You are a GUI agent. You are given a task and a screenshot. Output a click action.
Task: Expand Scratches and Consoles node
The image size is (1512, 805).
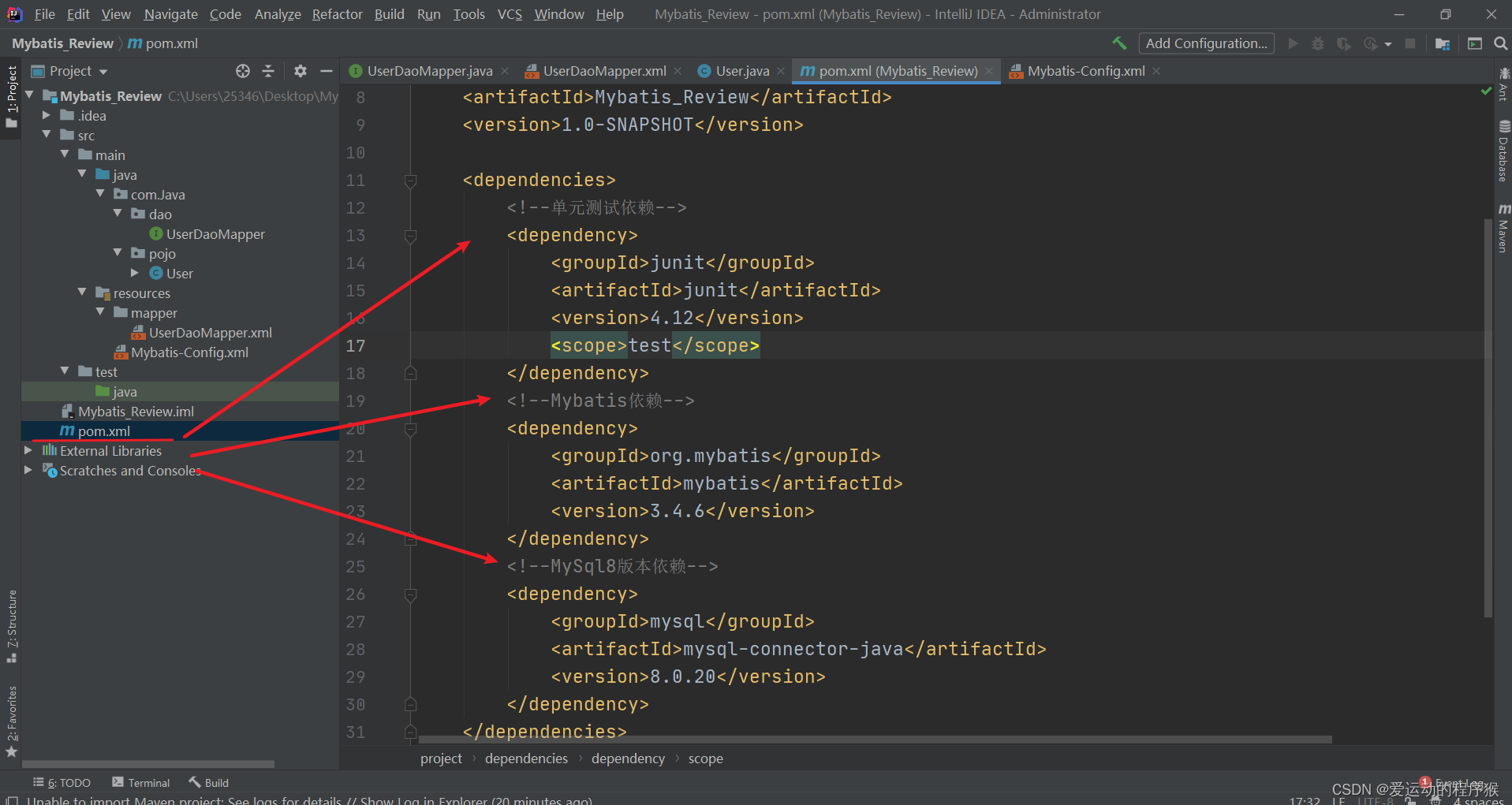(x=28, y=470)
